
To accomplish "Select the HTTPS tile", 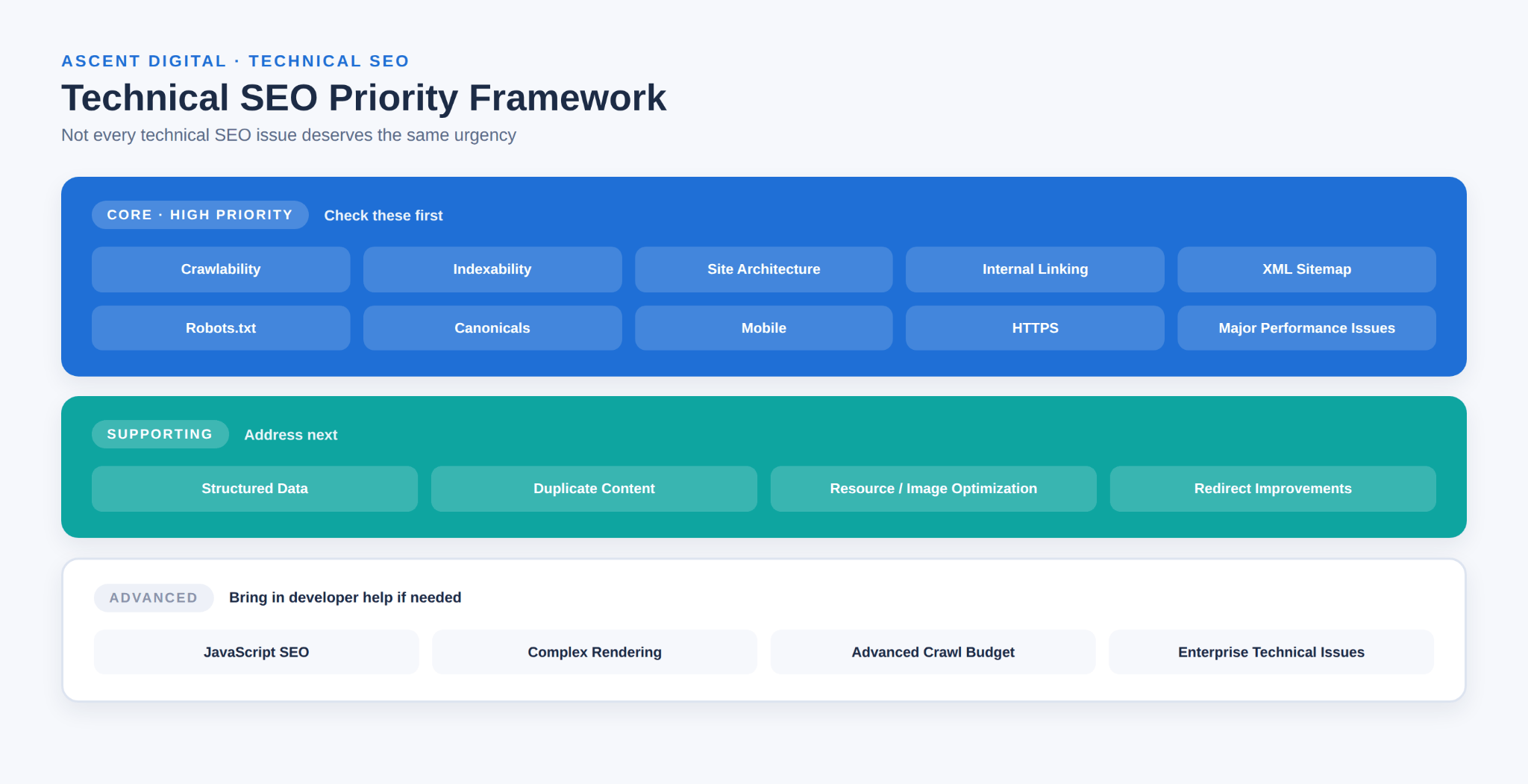I will pos(1035,328).
